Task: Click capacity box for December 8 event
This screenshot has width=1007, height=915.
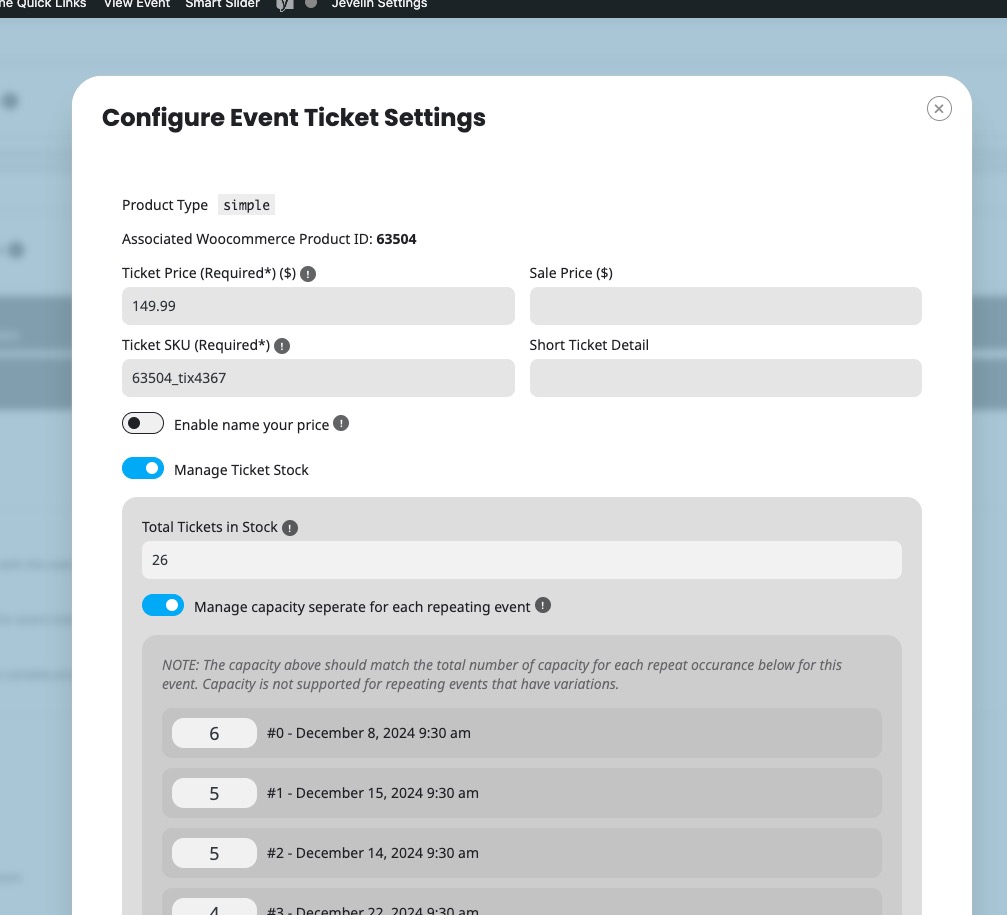Action: point(215,733)
